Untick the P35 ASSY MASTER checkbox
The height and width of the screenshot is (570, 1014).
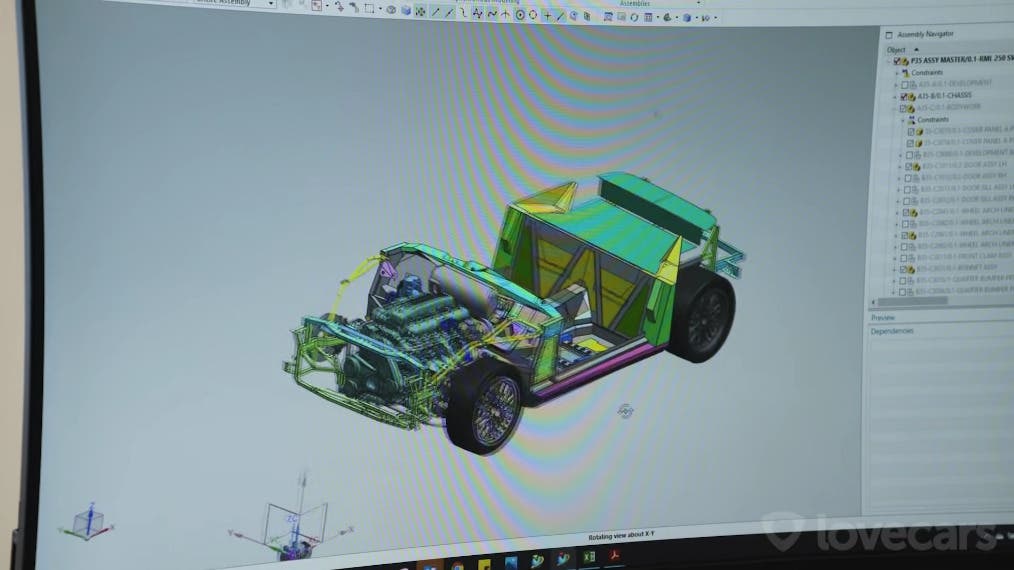896,61
